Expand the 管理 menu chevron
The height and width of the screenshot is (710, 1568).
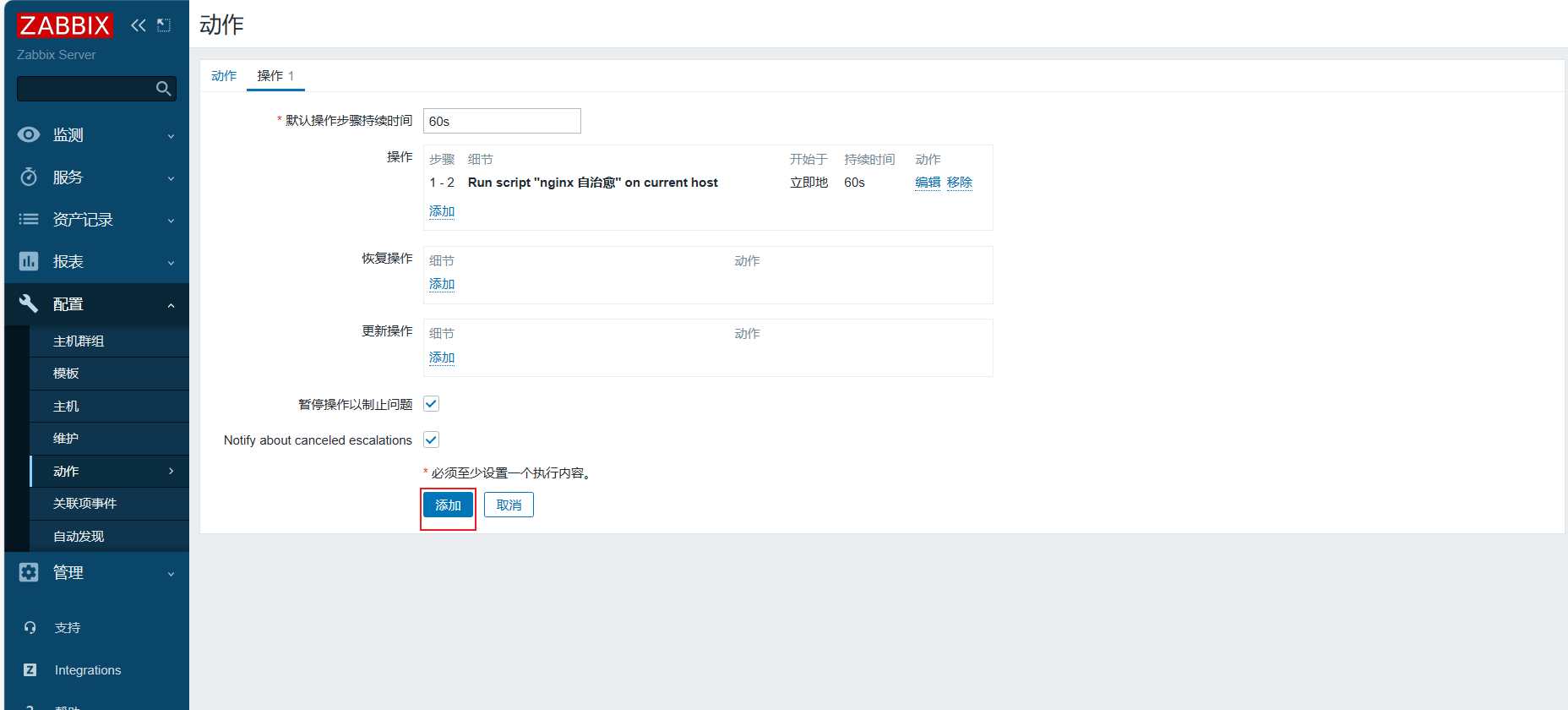(171, 574)
